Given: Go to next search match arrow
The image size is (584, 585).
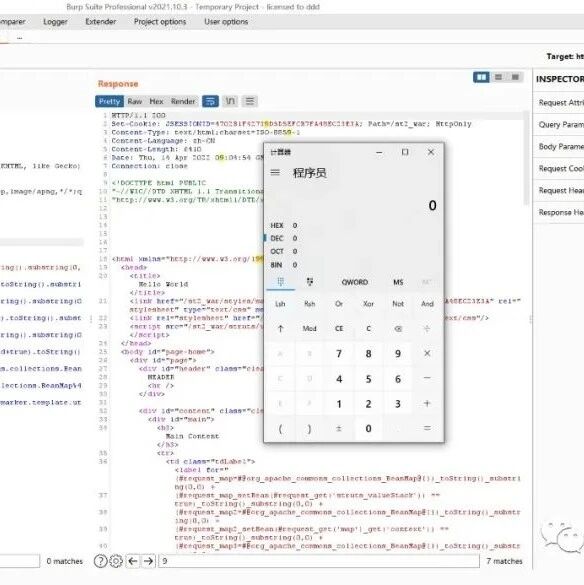Looking at the screenshot, I should pos(149,561).
